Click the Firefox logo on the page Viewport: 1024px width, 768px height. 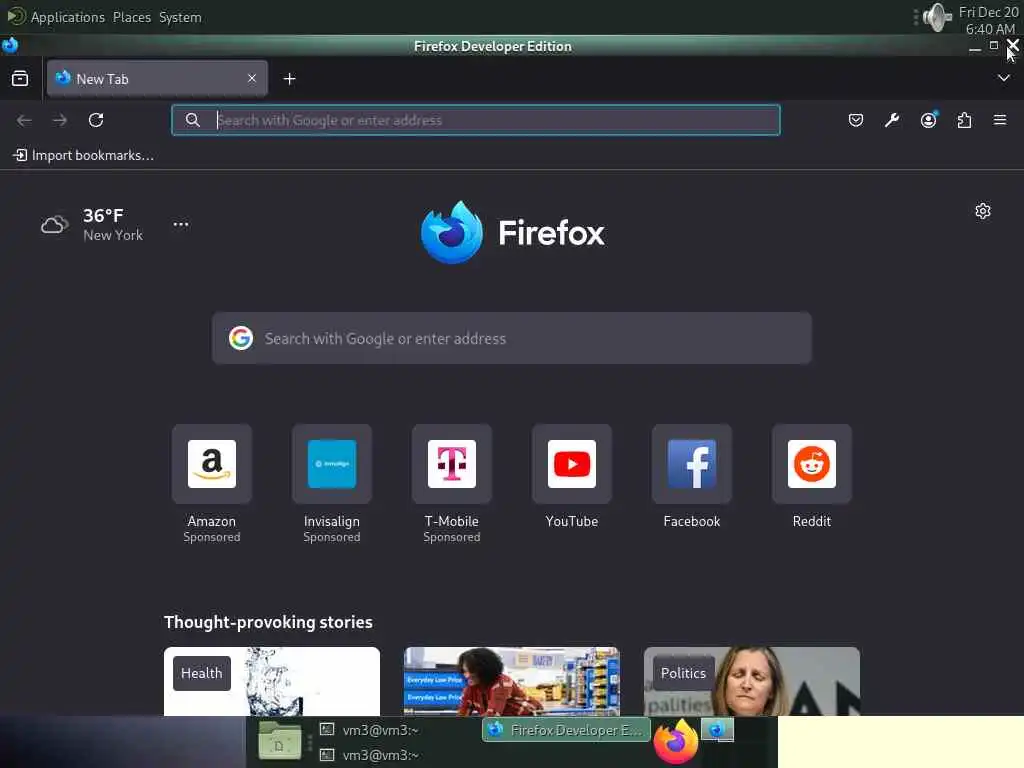coord(513,232)
